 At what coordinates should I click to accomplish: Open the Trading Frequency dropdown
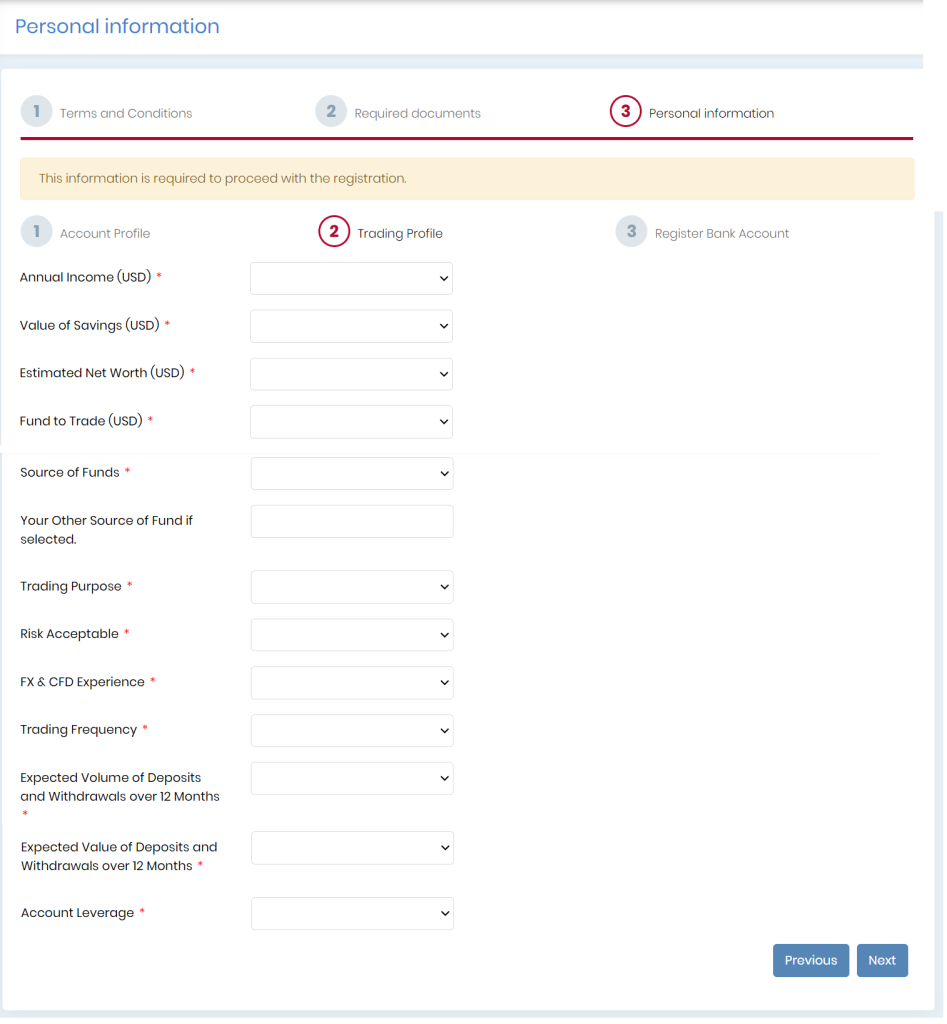tap(352, 730)
